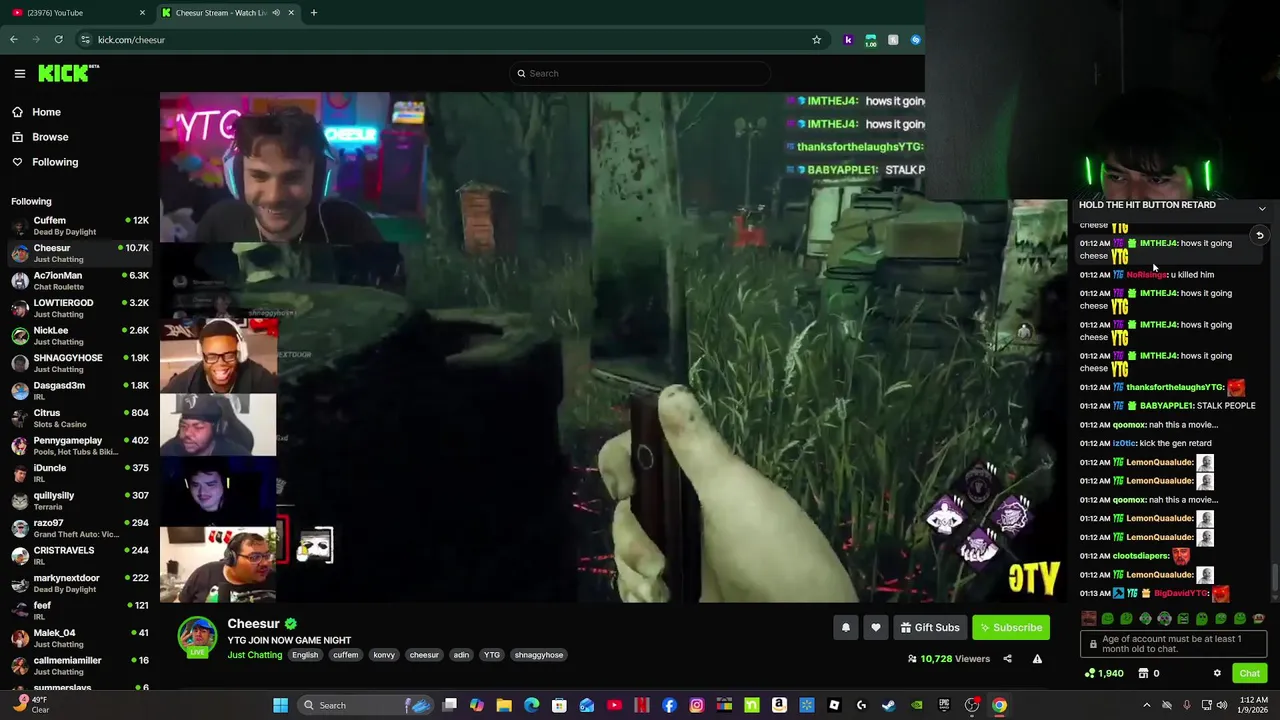The image size is (1280, 720).
Task: Open the Kick sidebar hamburger menu
Action: [19, 73]
